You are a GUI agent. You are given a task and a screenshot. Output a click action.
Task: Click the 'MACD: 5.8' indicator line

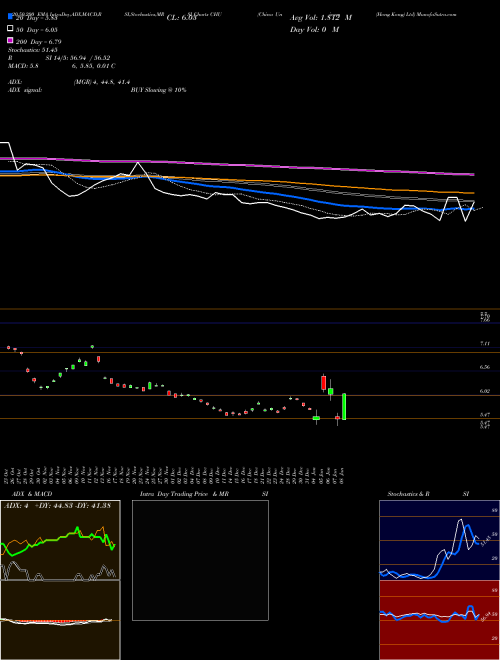23,66
